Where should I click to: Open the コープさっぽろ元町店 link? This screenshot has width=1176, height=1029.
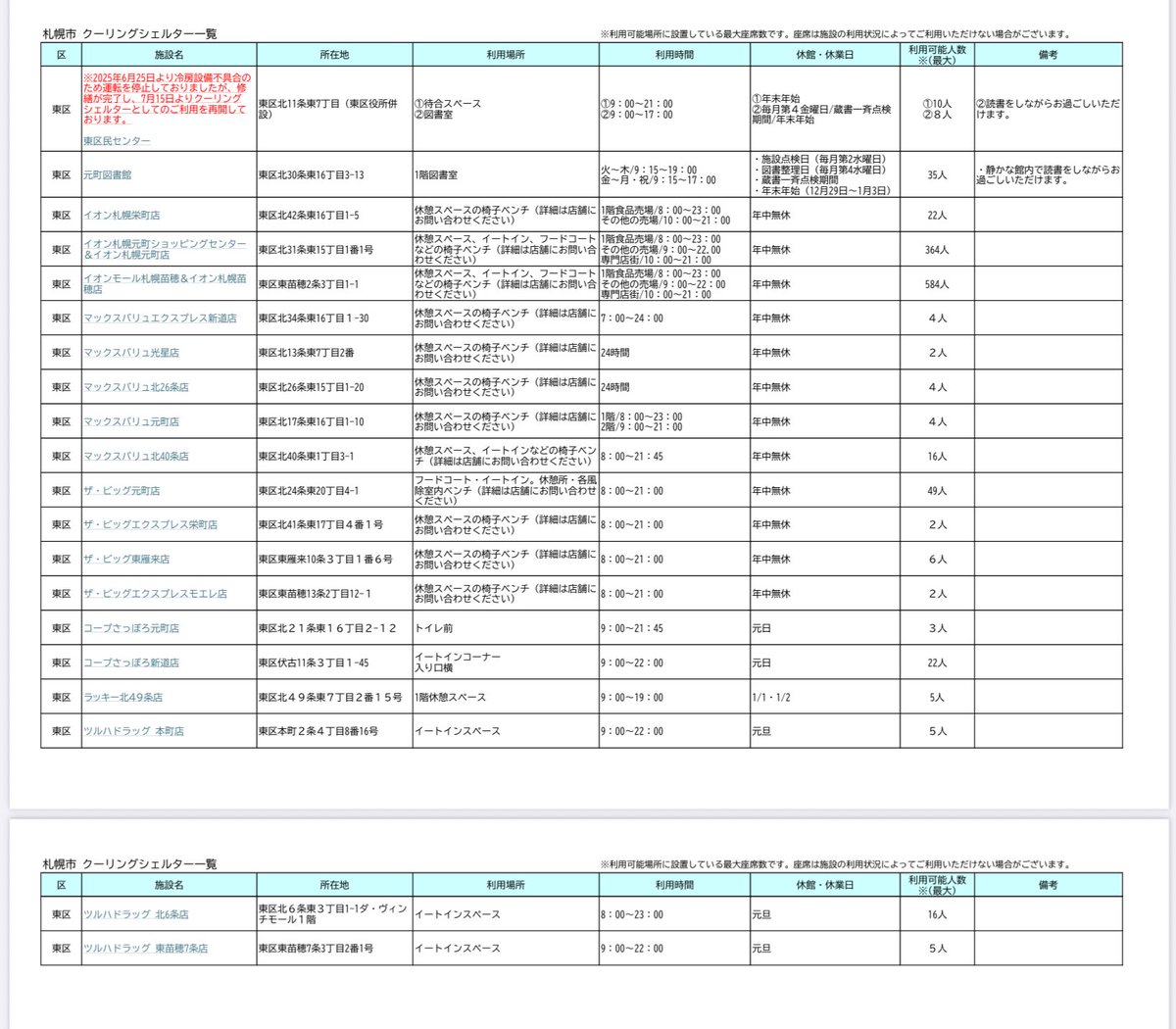(x=131, y=628)
